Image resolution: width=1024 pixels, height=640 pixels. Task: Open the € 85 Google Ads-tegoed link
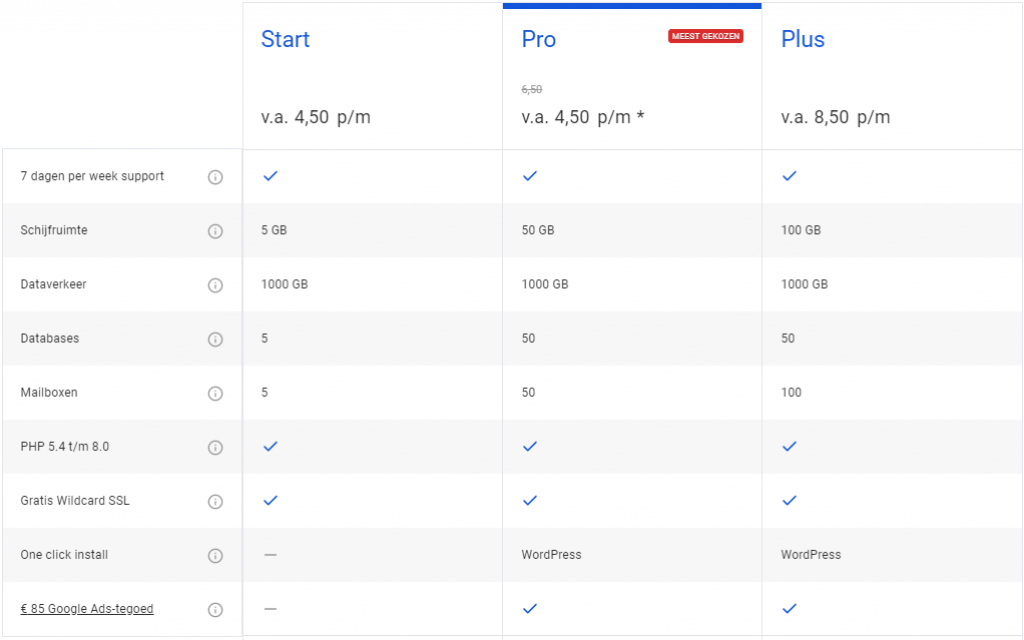pyautogui.click(x=87, y=609)
